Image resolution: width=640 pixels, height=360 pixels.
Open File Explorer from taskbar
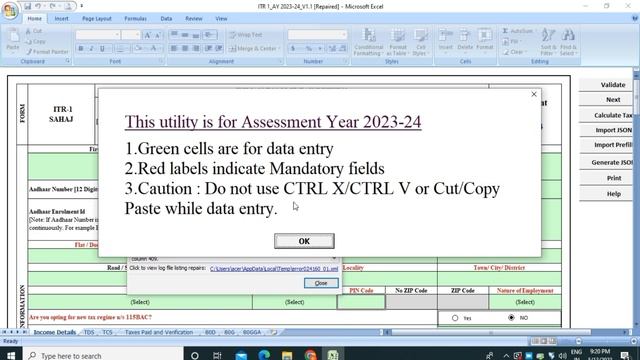287,355
